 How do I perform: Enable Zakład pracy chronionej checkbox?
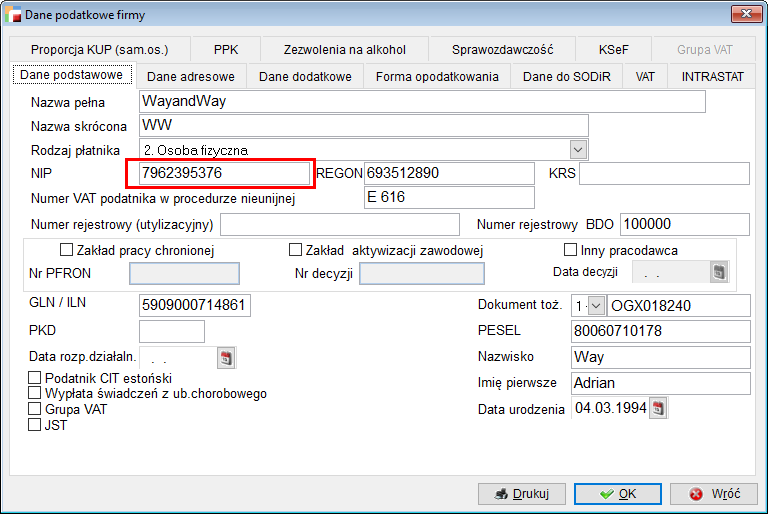pyautogui.click(x=67, y=250)
